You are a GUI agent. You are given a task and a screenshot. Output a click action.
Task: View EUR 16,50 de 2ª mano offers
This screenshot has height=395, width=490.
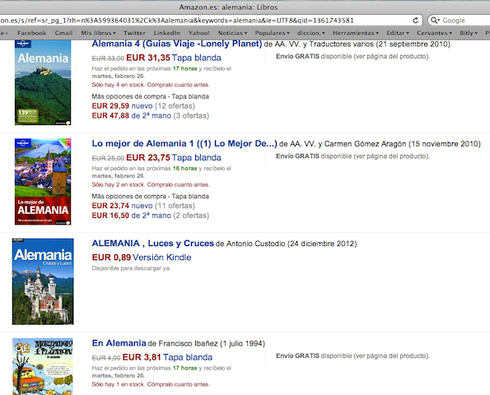click(x=131, y=215)
